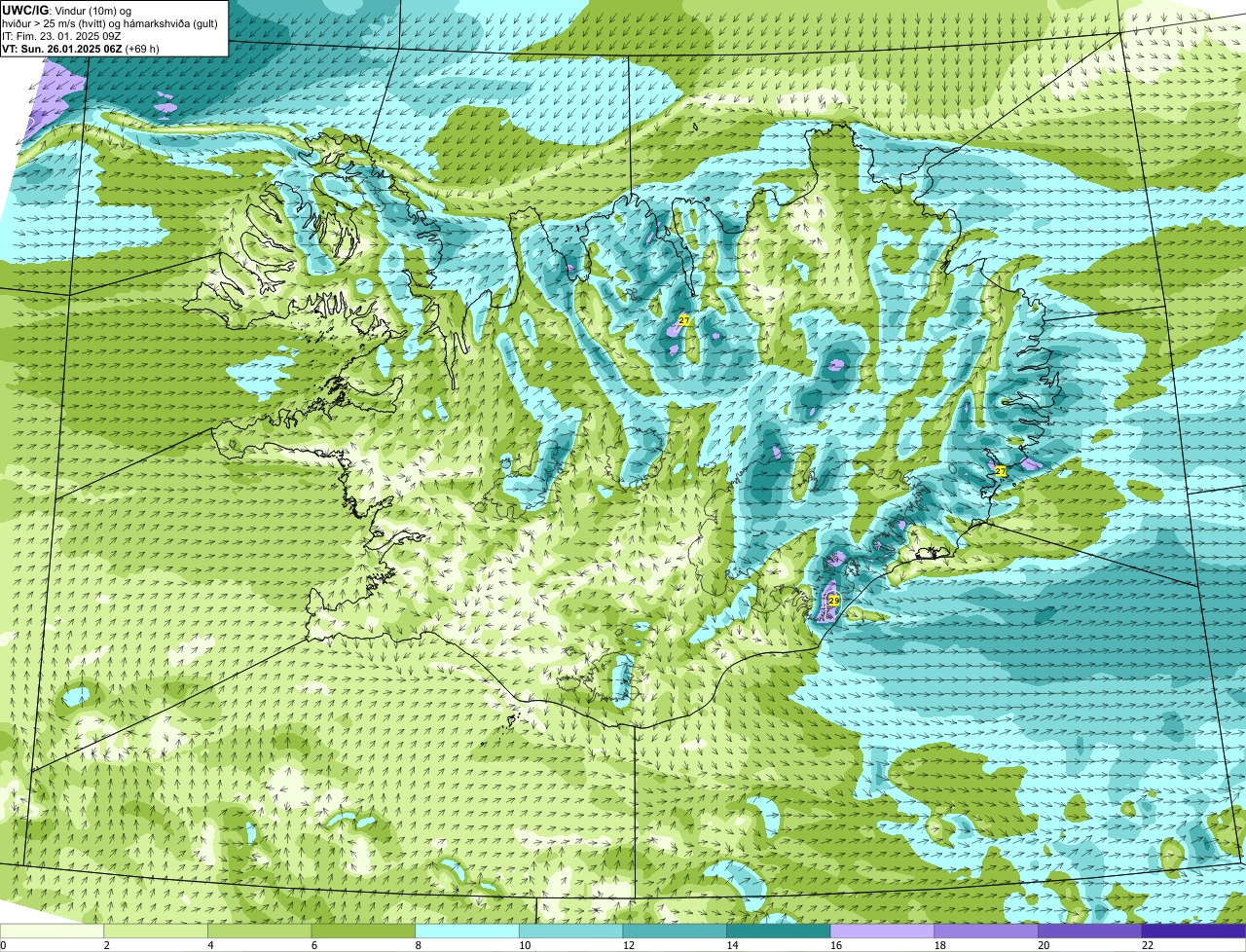The width and height of the screenshot is (1246, 952).
Task: Click the scale value "18"
Action: pos(940,945)
